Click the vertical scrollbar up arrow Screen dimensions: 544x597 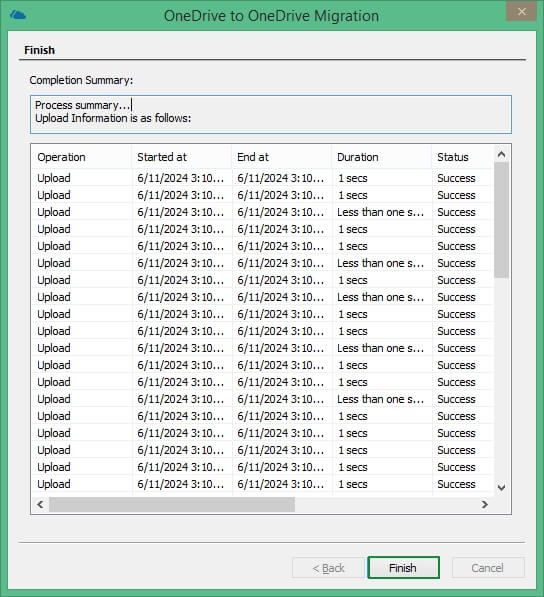(501, 154)
